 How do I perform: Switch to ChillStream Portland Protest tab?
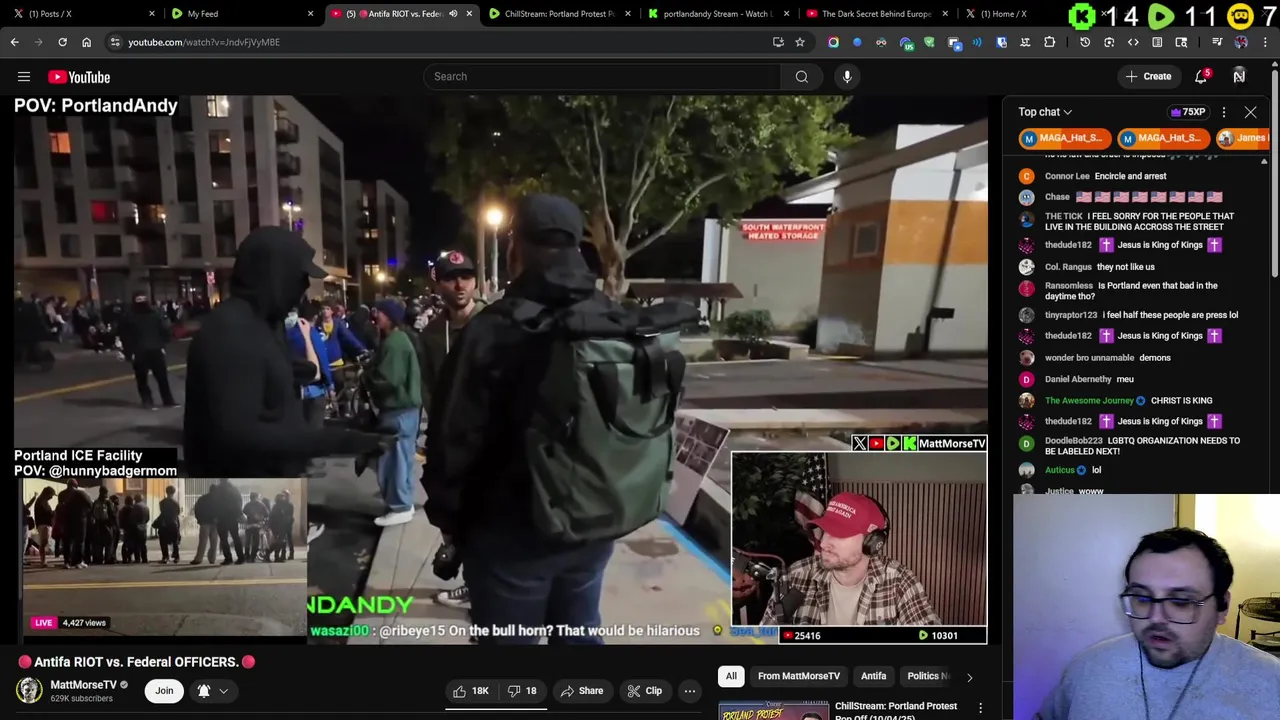[560, 14]
